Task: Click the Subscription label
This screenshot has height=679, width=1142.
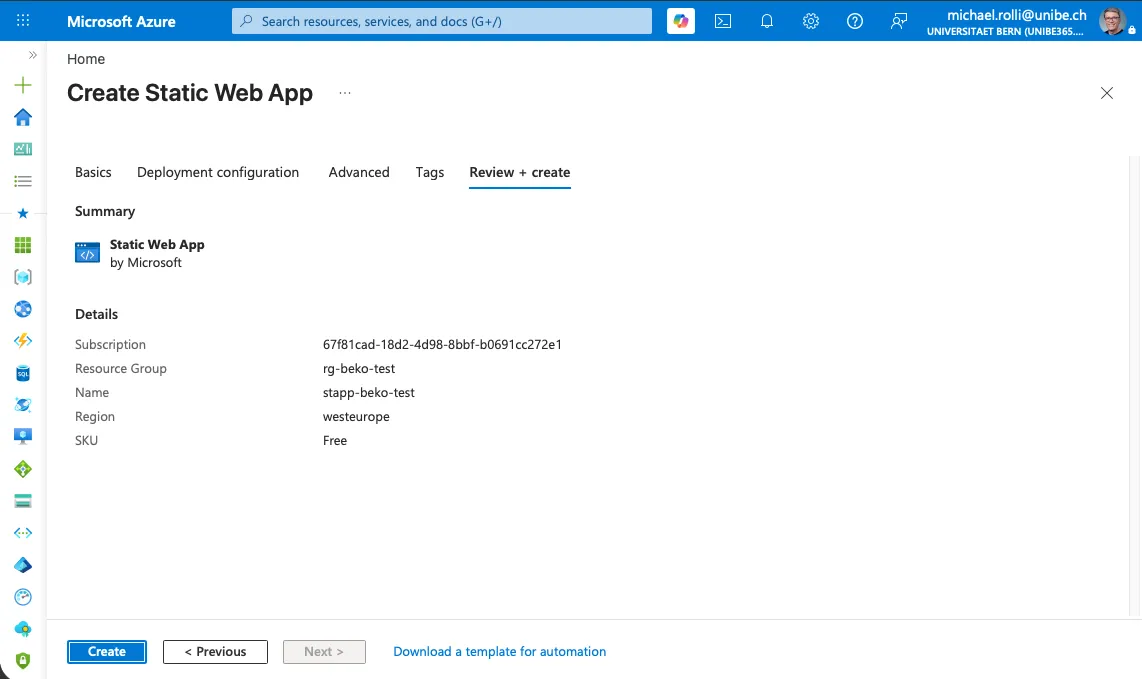Action: (x=110, y=345)
